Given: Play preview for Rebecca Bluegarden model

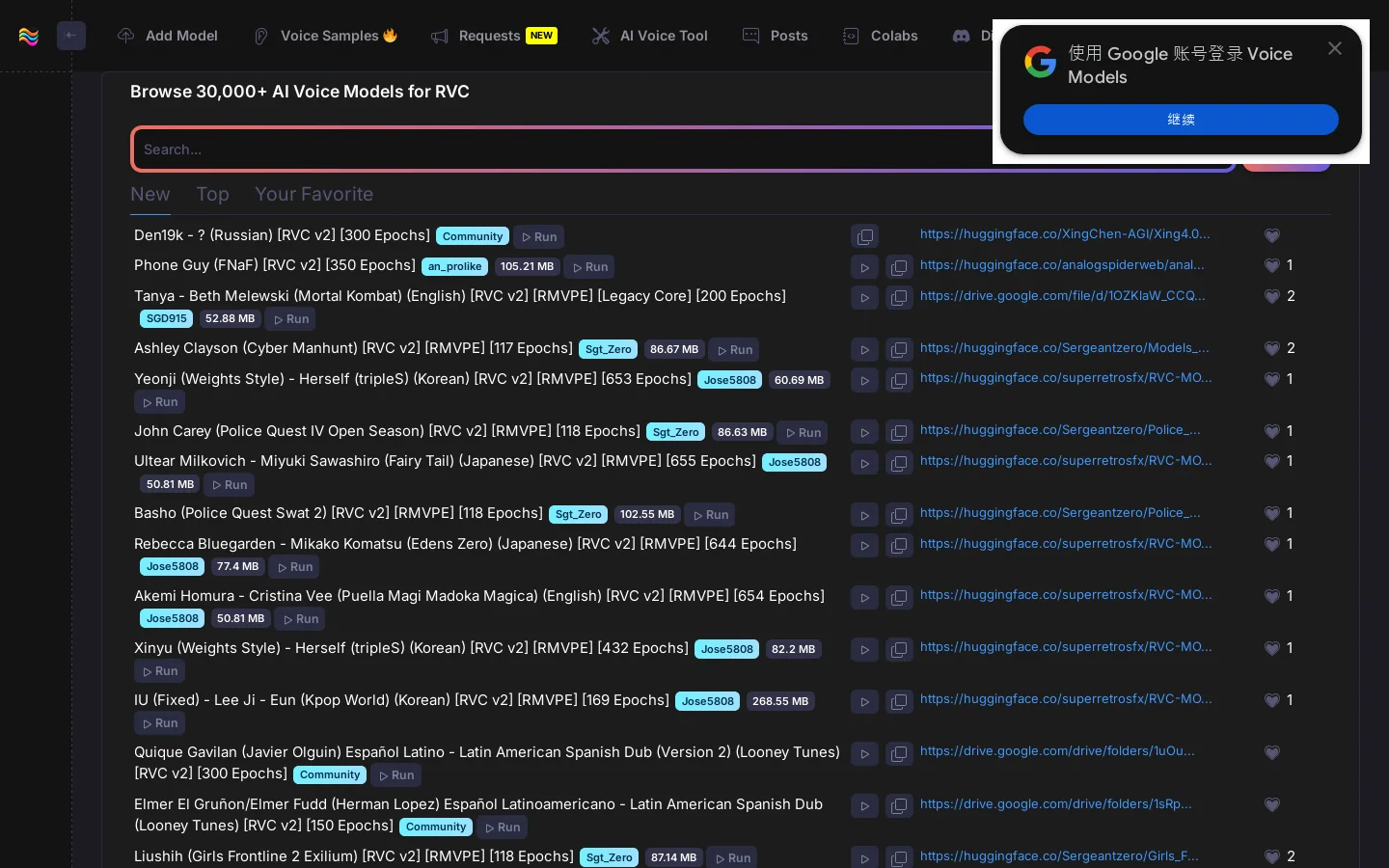Looking at the screenshot, I should click(x=864, y=547).
